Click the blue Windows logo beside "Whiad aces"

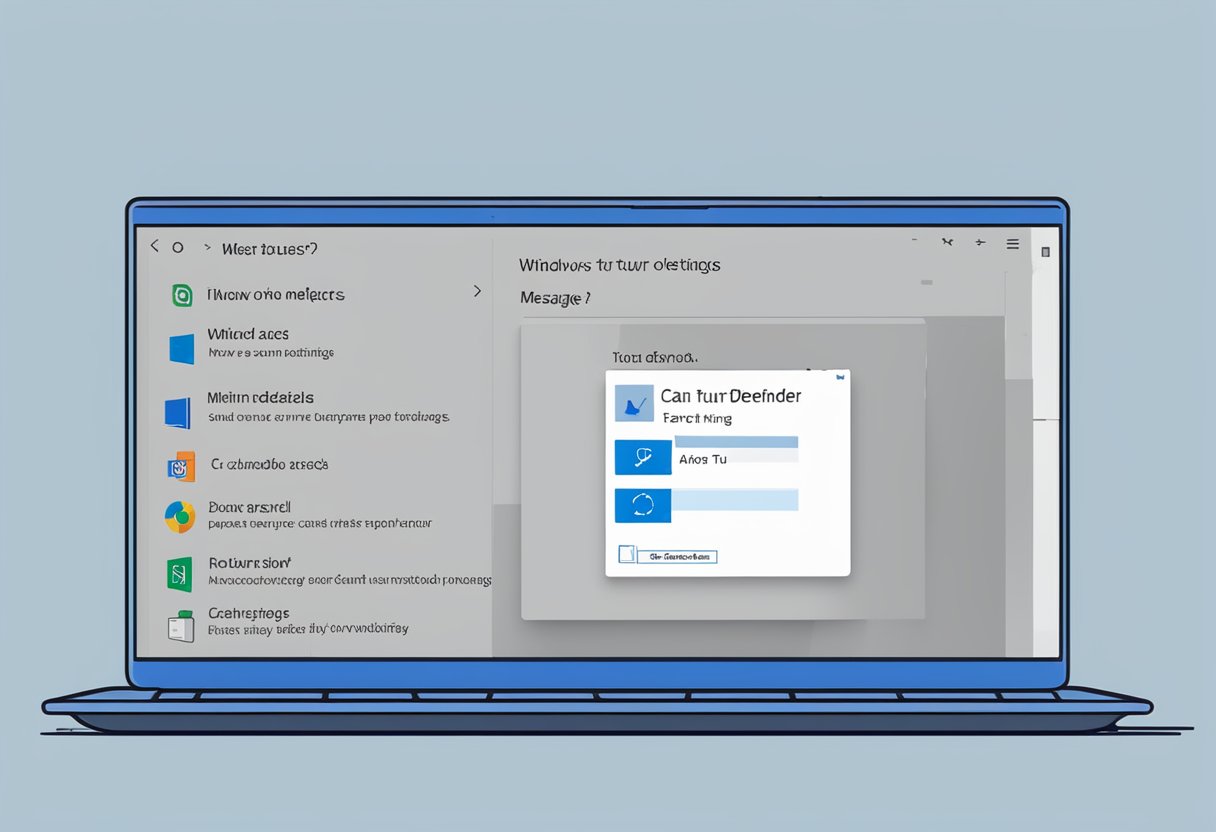181,349
